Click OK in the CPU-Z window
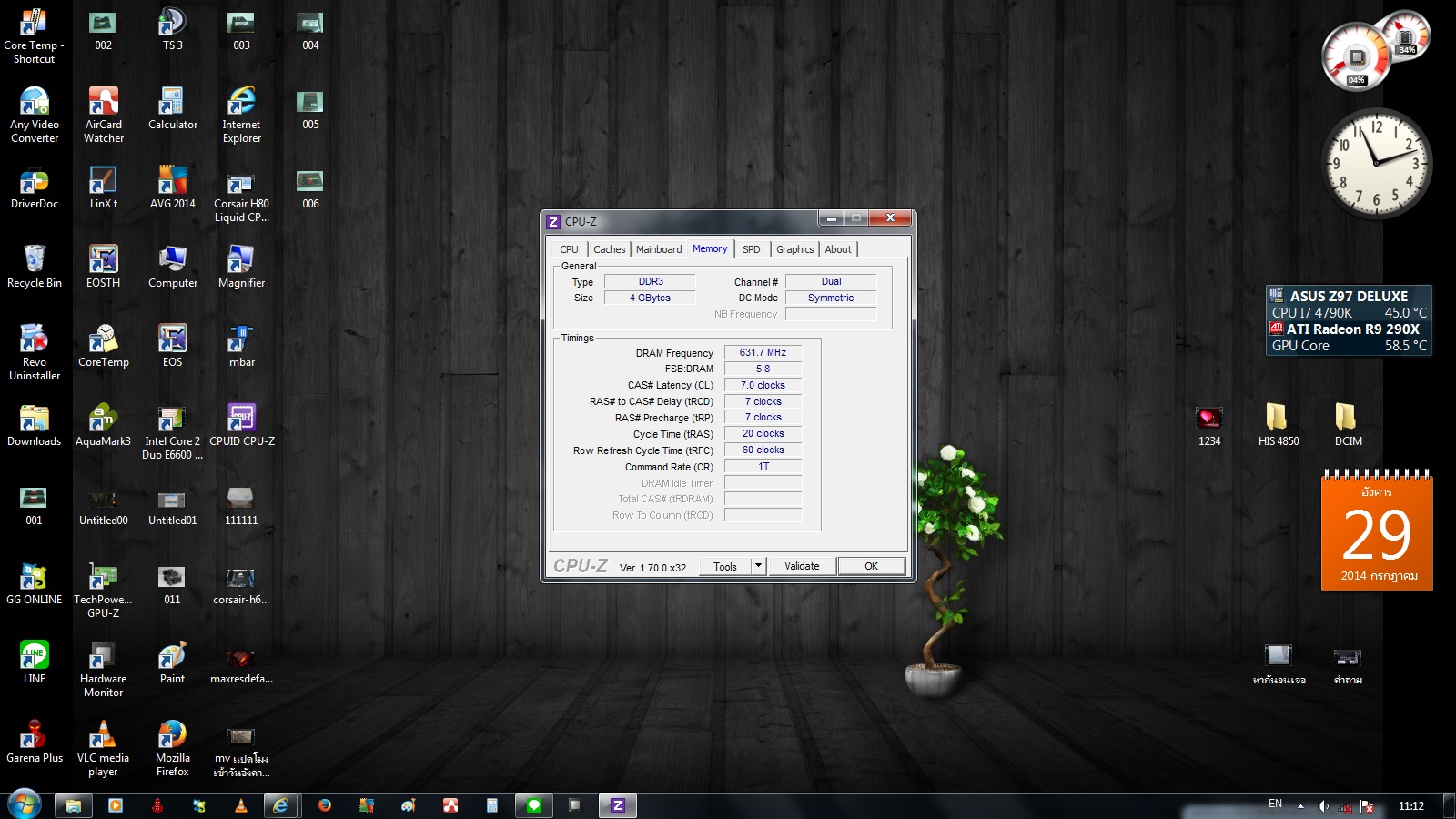The image size is (1456, 819). pyautogui.click(x=871, y=566)
